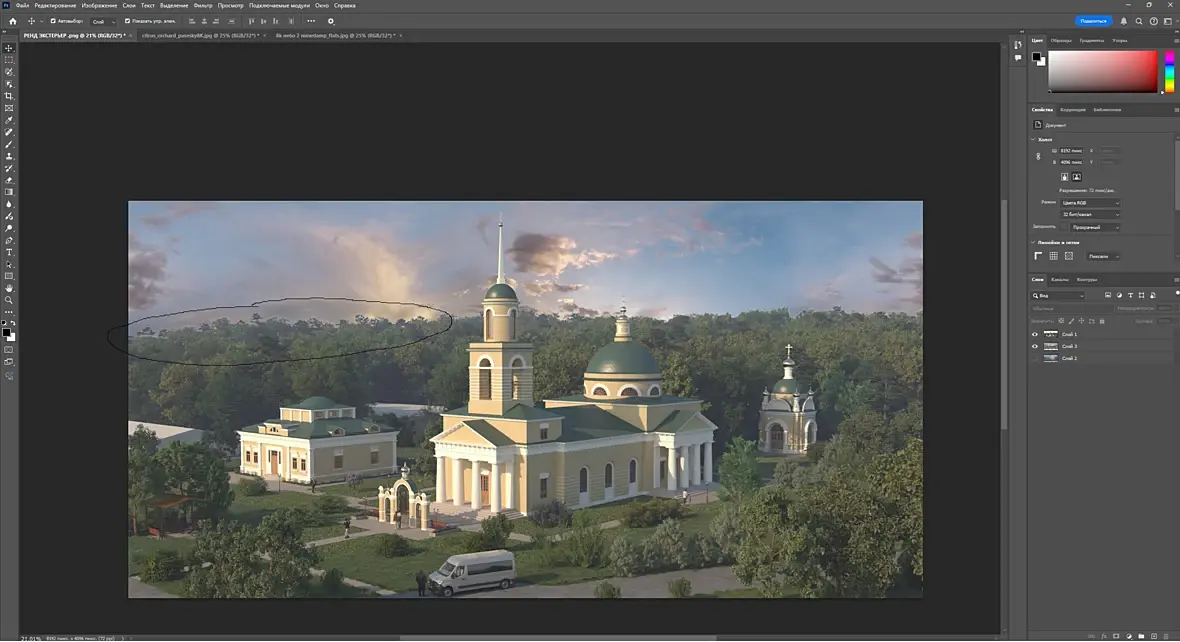Screen dimensions: 1180x642
Task: Select the Zoom tool
Action: pyautogui.click(x=9, y=300)
